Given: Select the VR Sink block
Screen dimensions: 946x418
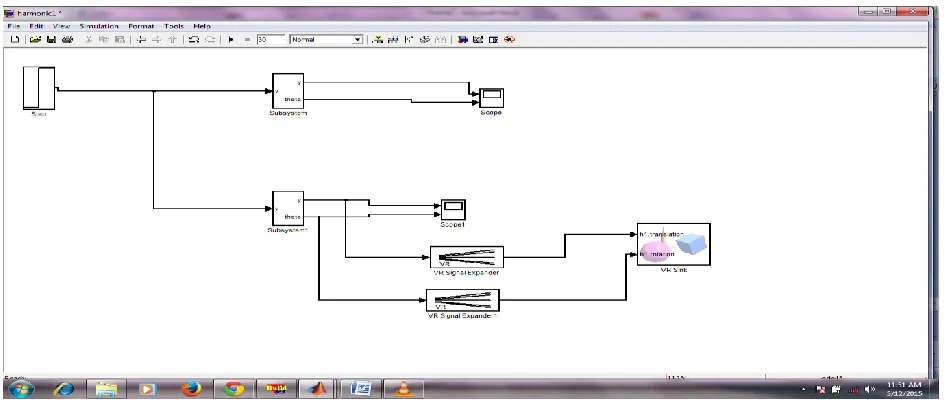Looking at the screenshot, I should pyautogui.click(x=674, y=244).
